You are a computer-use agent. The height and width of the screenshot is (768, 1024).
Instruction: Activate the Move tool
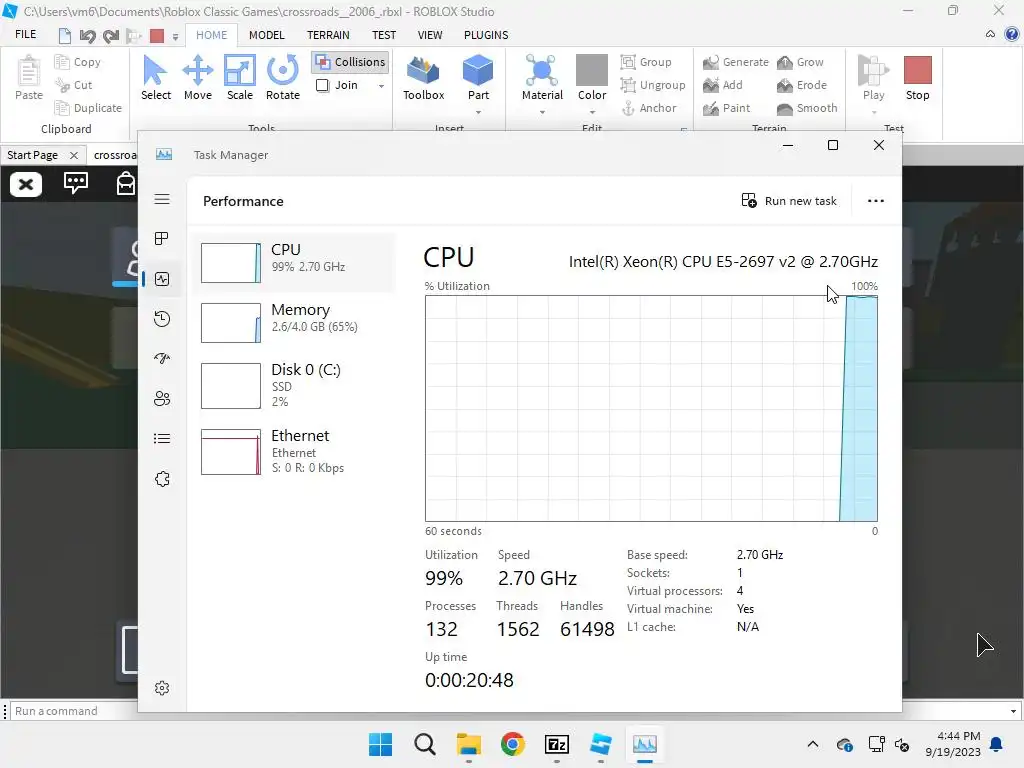coord(198,78)
